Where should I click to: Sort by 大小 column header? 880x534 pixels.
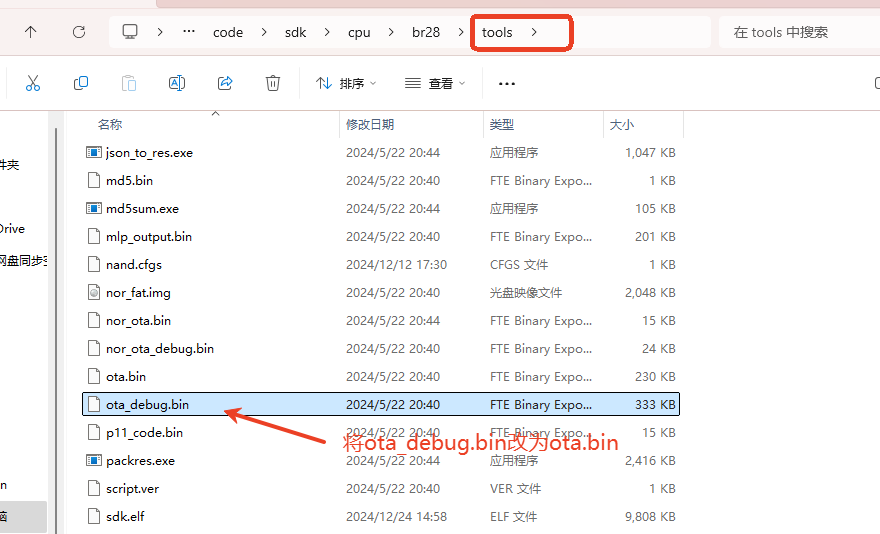click(x=622, y=125)
